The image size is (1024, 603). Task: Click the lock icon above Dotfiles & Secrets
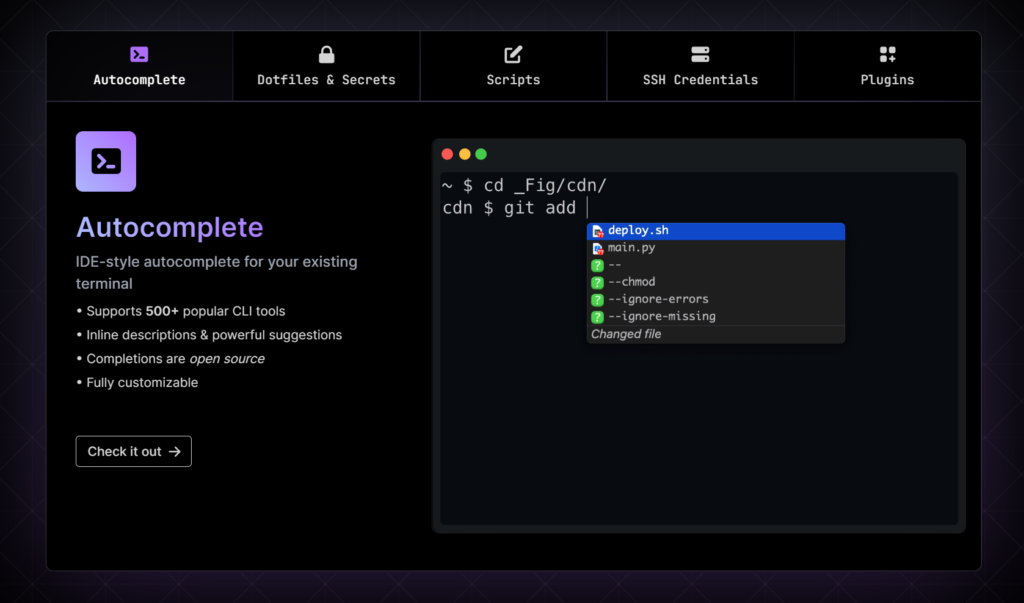pyautogui.click(x=326, y=55)
